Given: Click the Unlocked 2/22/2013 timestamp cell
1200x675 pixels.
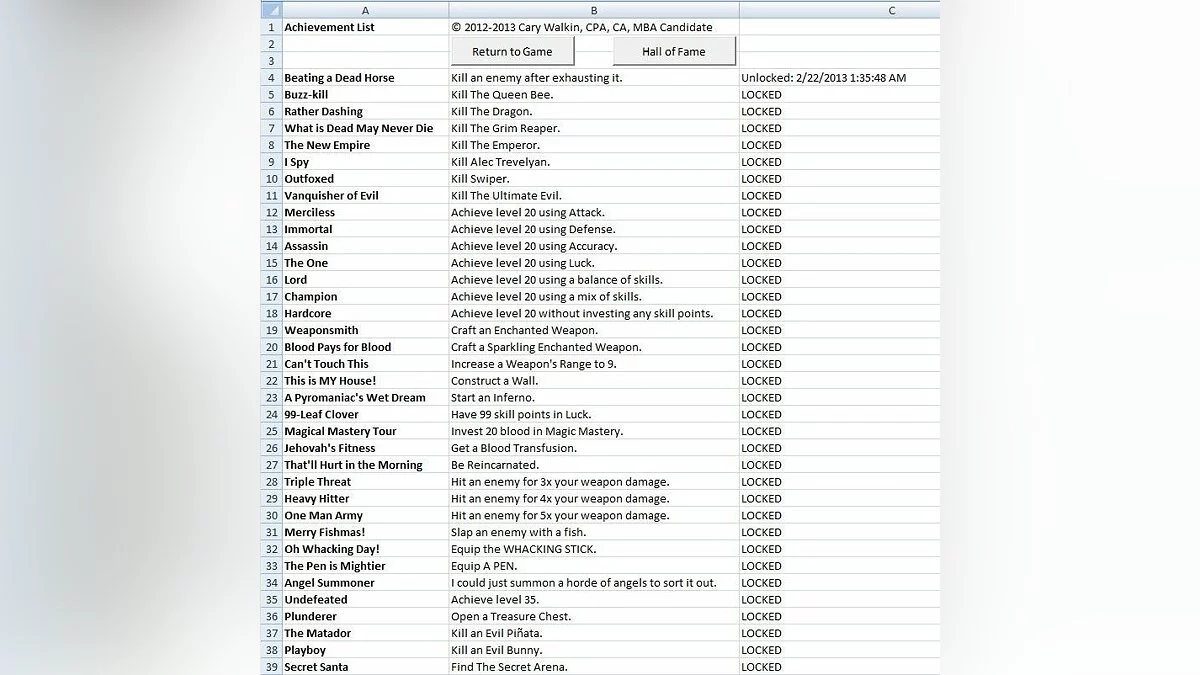Looking at the screenshot, I should (840, 78).
